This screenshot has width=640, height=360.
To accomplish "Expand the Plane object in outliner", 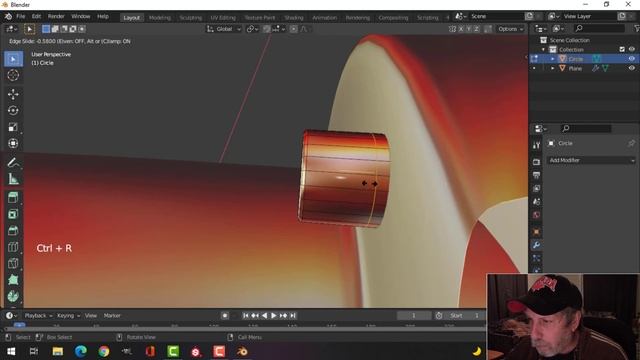I will pyautogui.click(x=553, y=69).
